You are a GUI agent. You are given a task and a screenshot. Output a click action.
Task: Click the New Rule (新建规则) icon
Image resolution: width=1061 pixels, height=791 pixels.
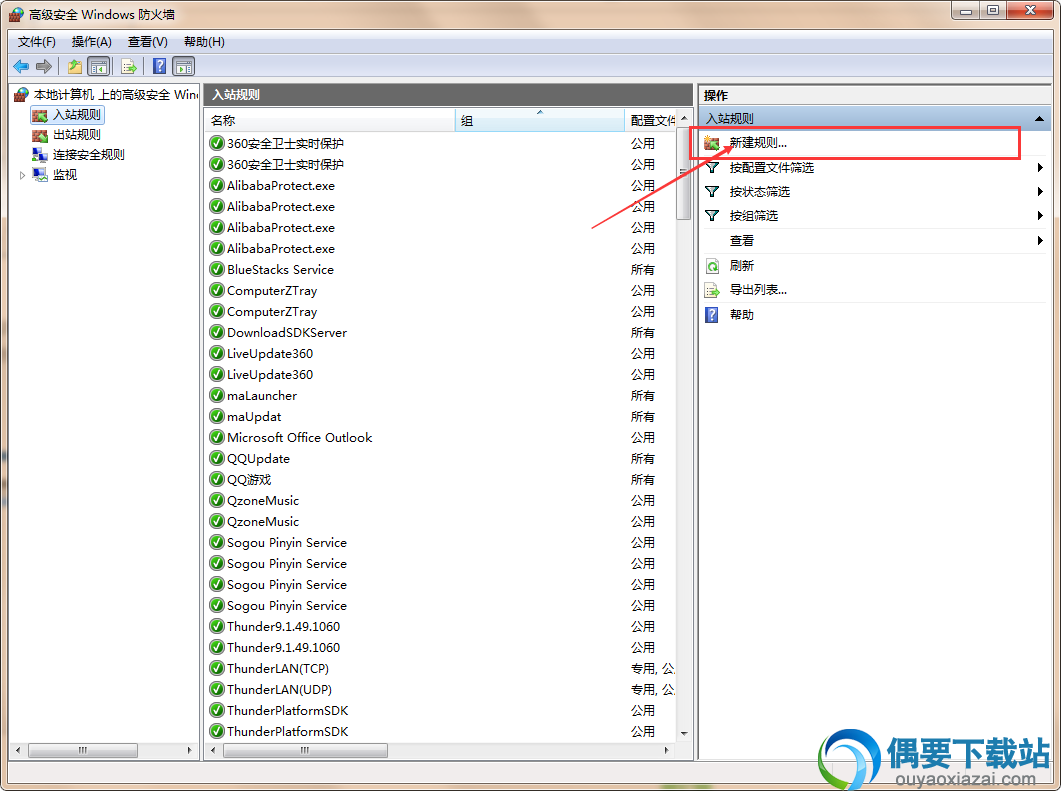[x=712, y=143]
